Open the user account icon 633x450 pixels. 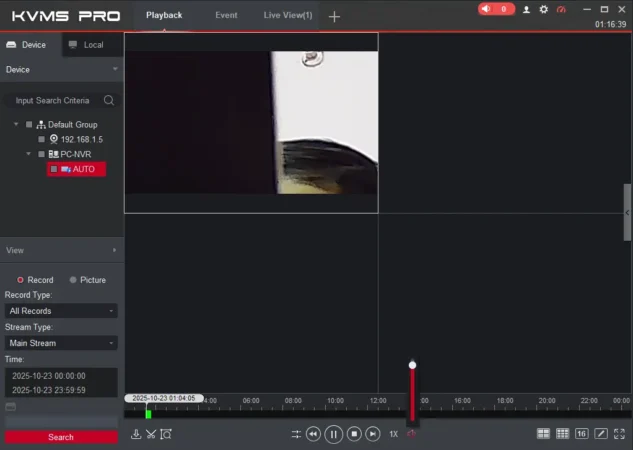(526, 9)
